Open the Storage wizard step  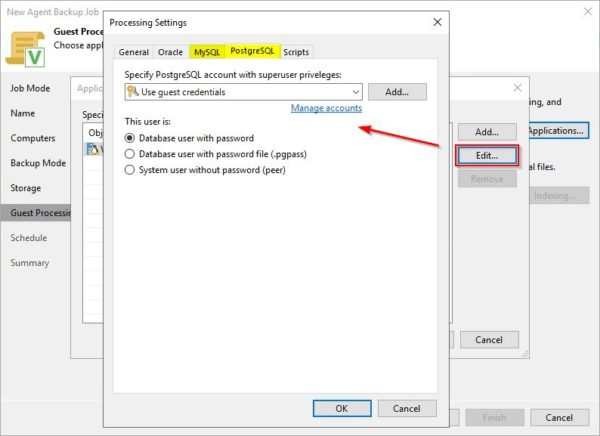26,188
